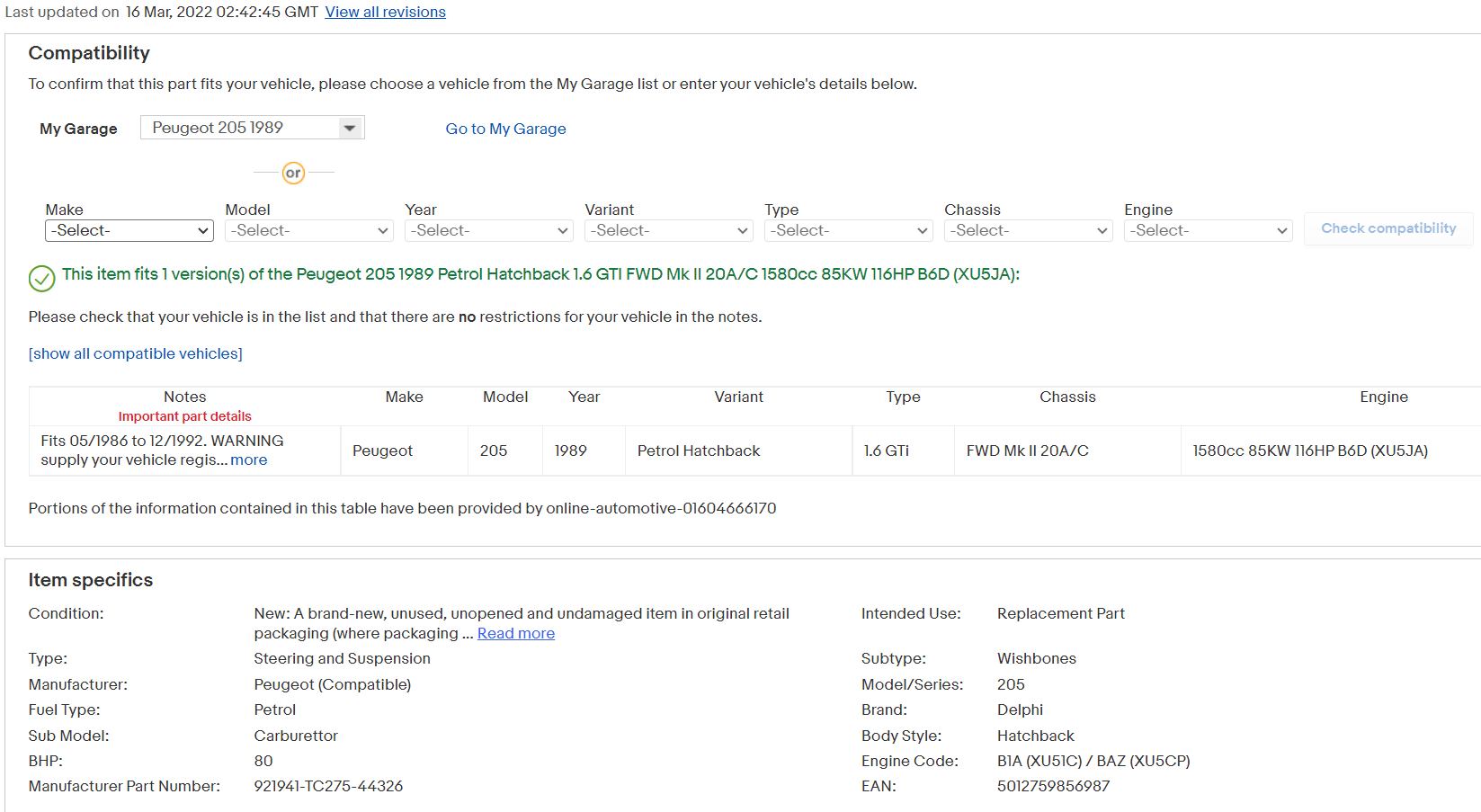The height and width of the screenshot is (812, 1481).
Task: Click the Item specifics heading
Action: pos(91,580)
